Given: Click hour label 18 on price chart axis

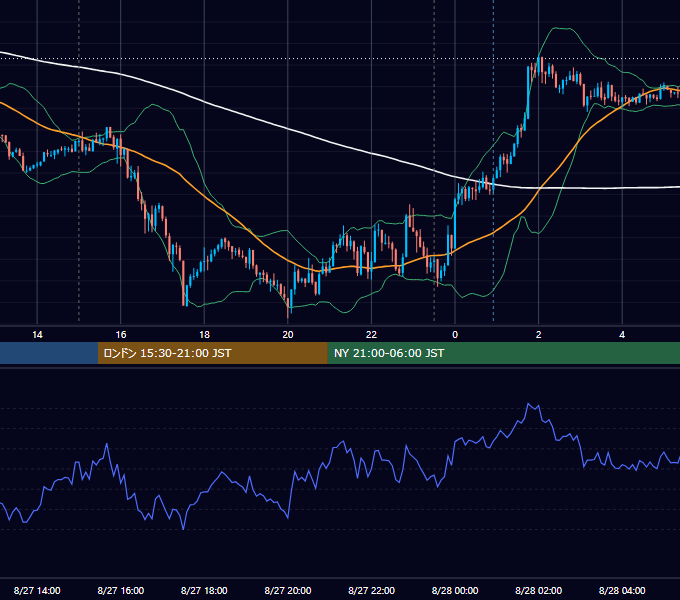Looking at the screenshot, I should [204, 335].
